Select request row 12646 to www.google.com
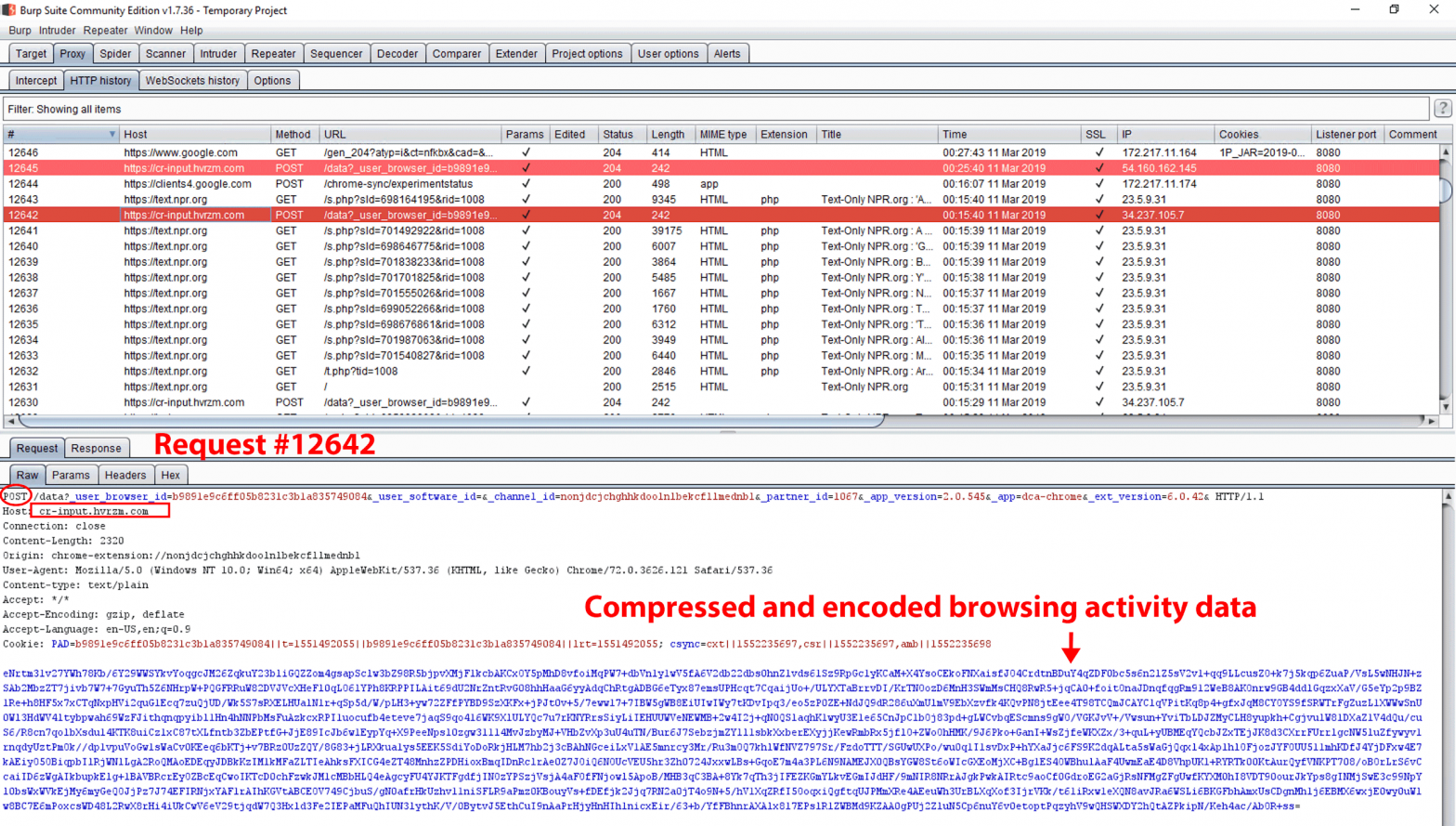This screenshot has width=1456, height=826. tap(721, 152)
